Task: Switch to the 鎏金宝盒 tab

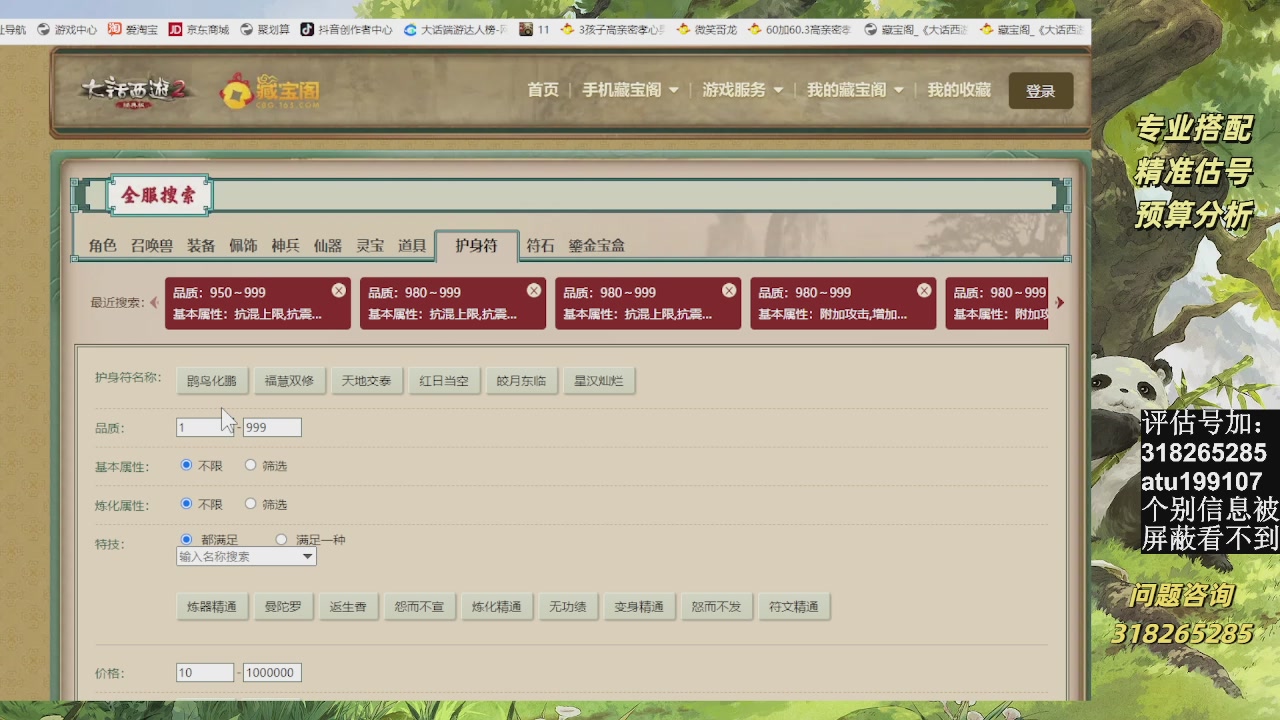Action: [x=597, y=245]
